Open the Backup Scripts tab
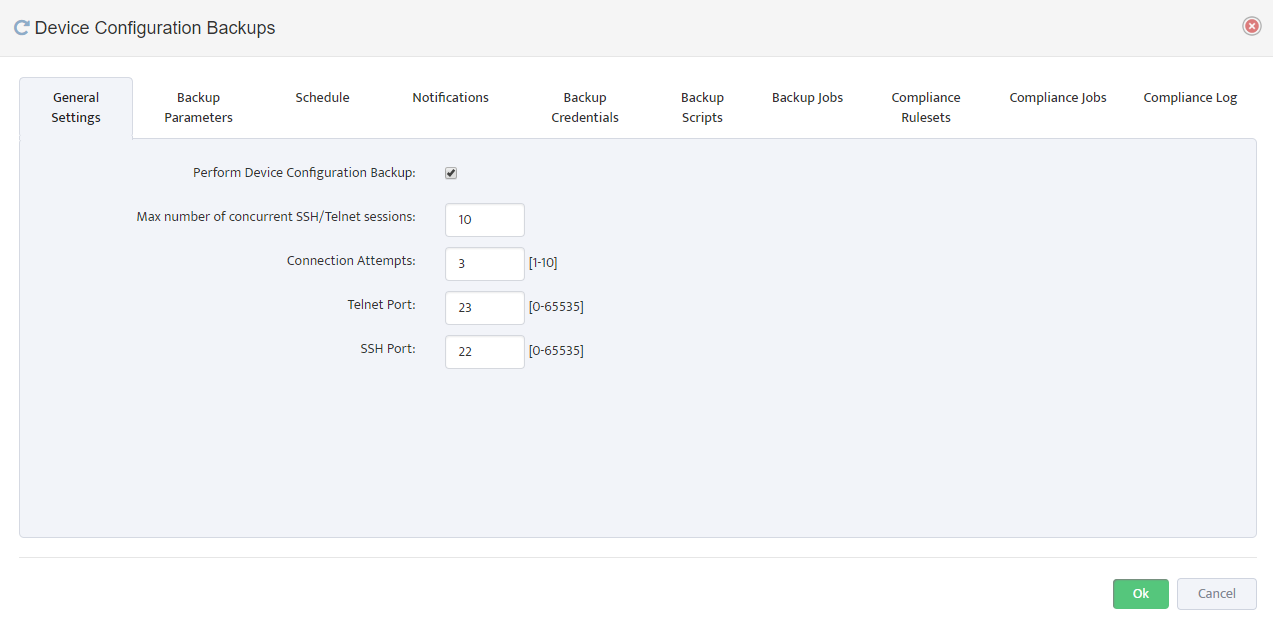The width and height of the screenshot is (1273, 625). tap(702, 107)
